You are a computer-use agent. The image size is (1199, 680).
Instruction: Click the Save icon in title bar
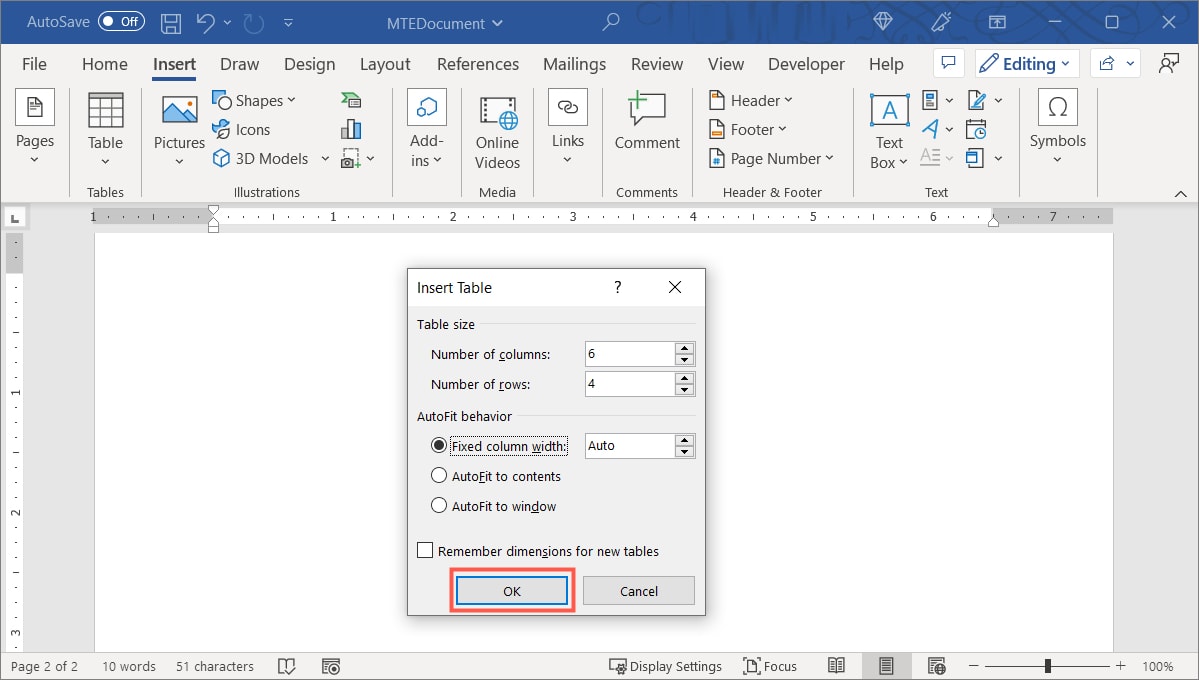[171, 22]
